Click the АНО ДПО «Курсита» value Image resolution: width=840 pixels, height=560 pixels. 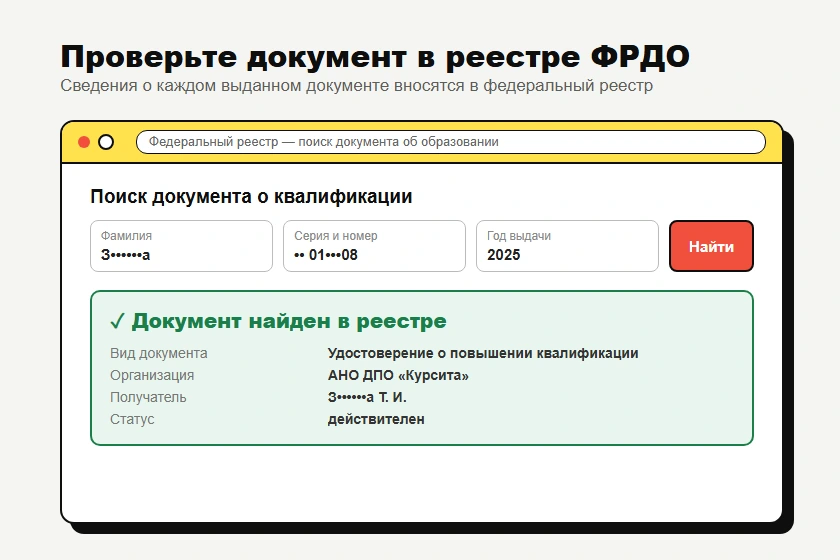pos(398,375)
